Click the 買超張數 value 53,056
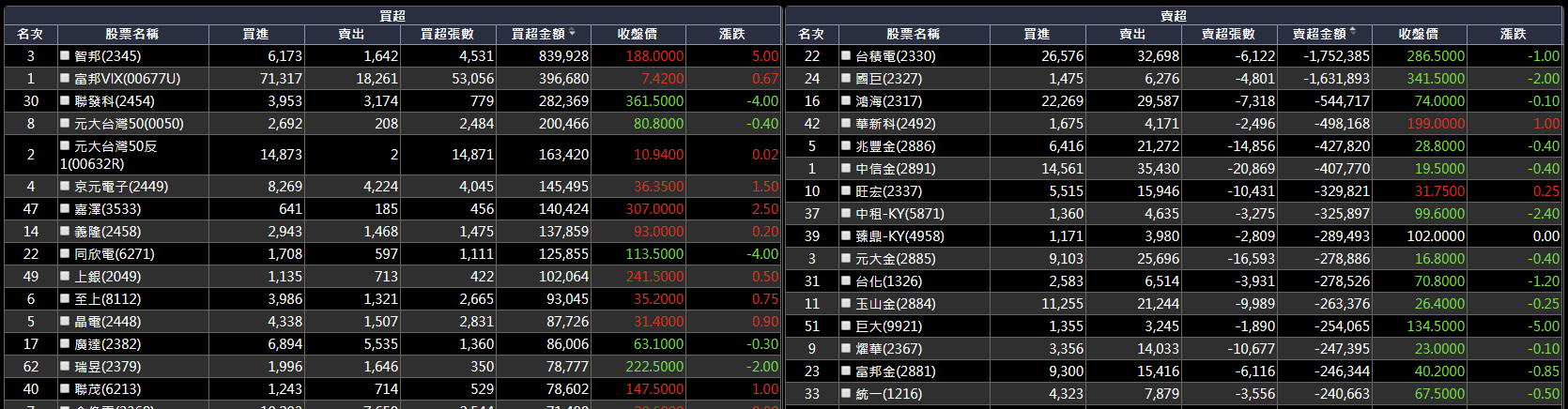 472,79
